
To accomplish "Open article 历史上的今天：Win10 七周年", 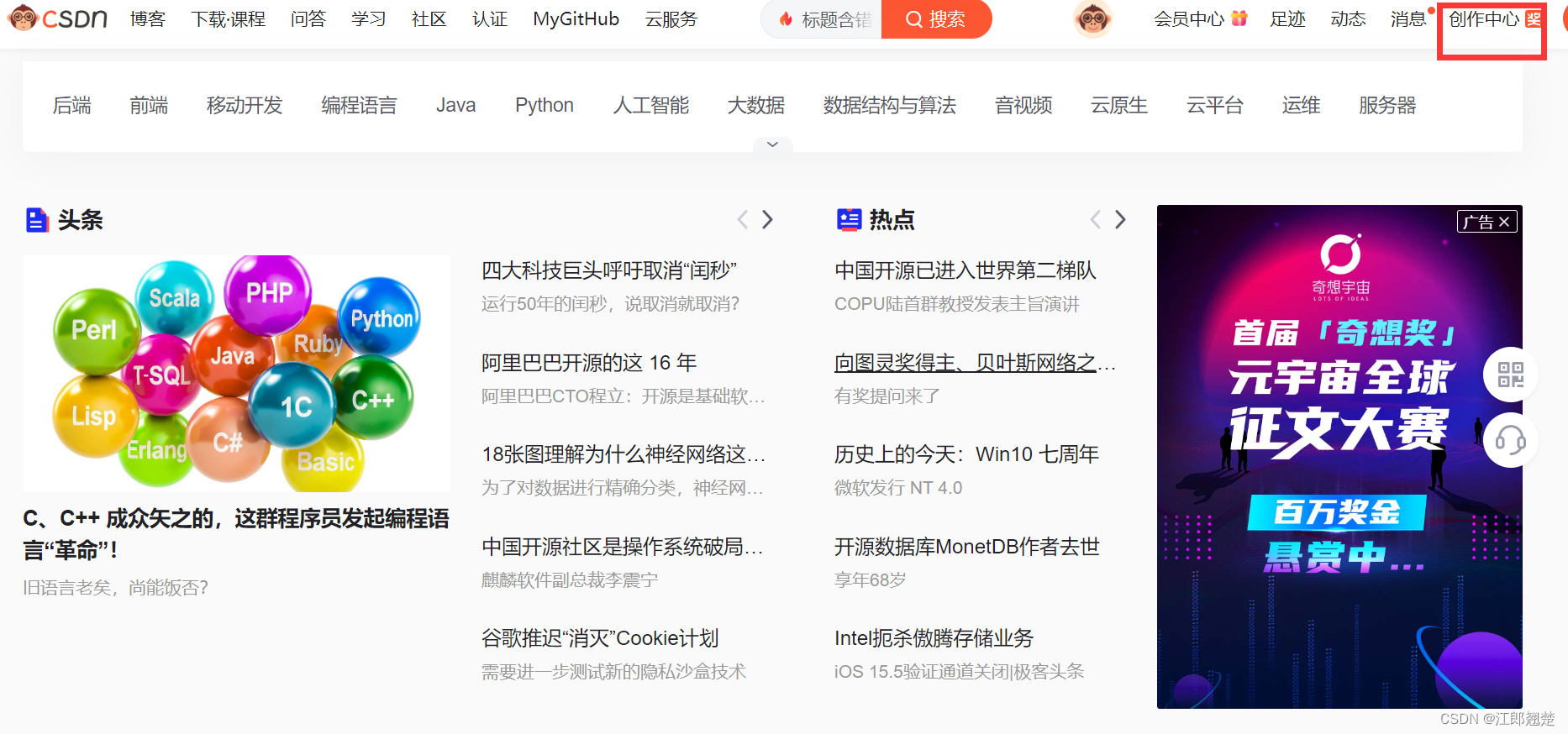I will click(966, 454).
